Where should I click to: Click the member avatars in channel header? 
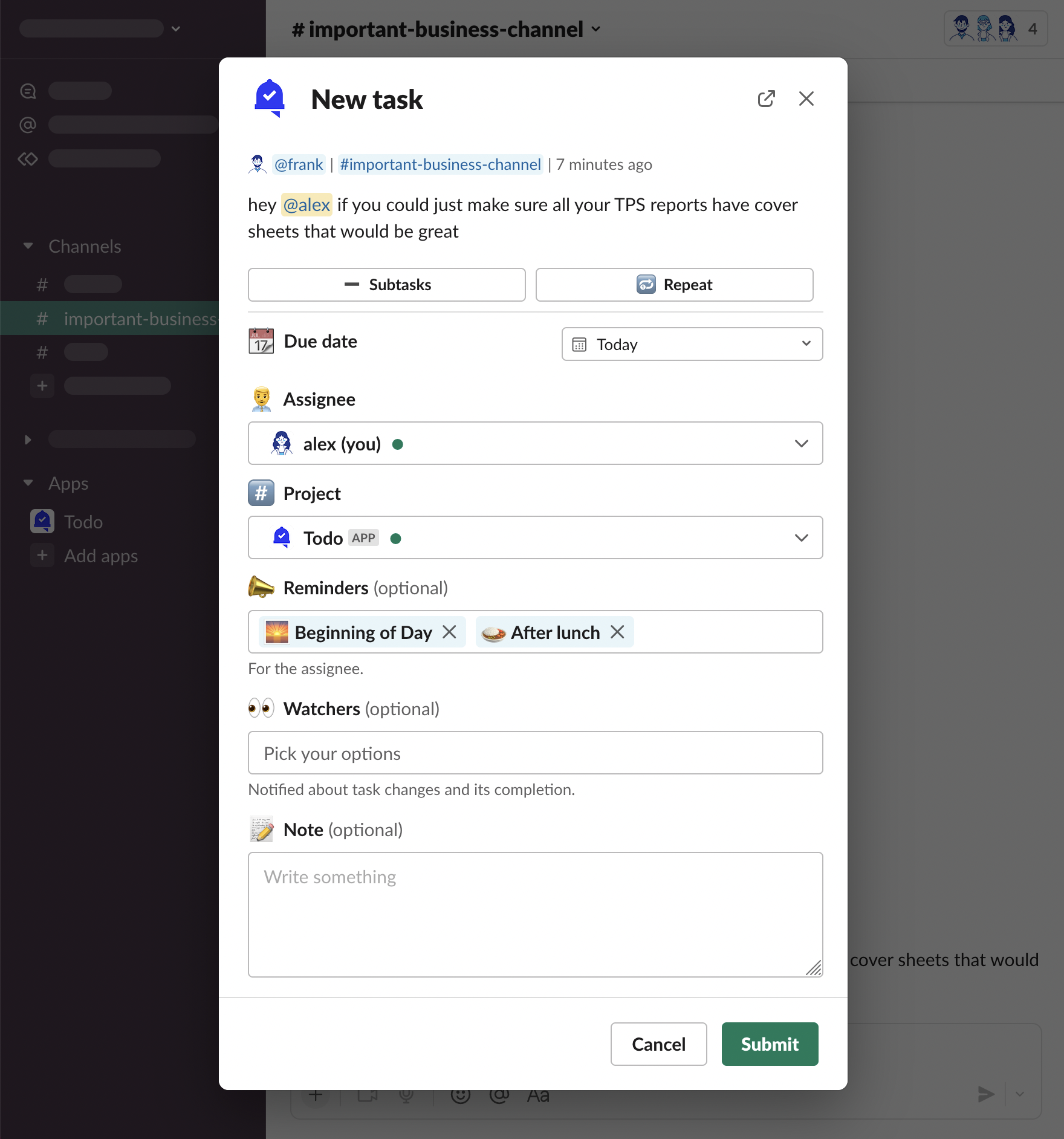coord(994,28)
